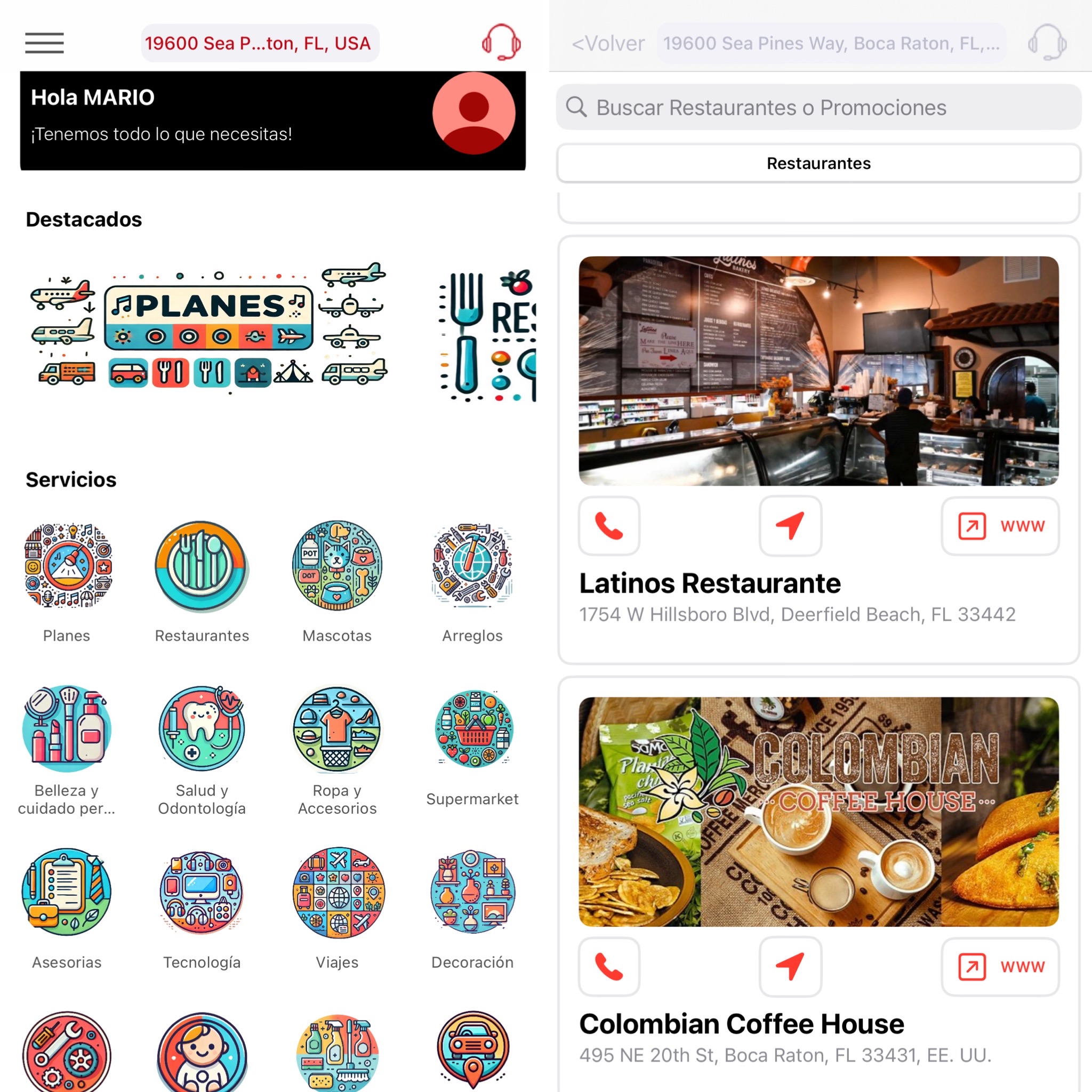Call Latinos Restaurante via phone button

tap(609, 526)
